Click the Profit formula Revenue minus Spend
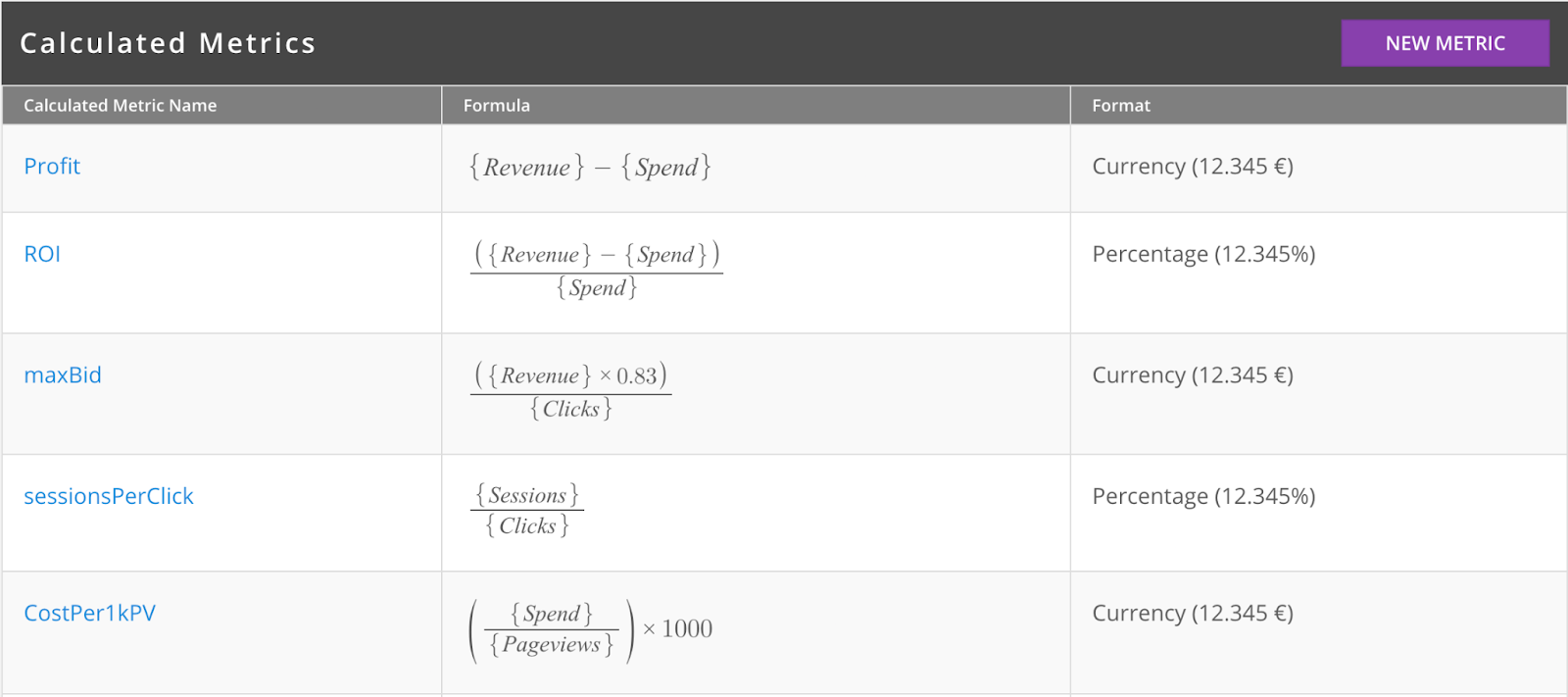Image resolution: width=1568 pixels, height=697 pixels. [590, 167]
